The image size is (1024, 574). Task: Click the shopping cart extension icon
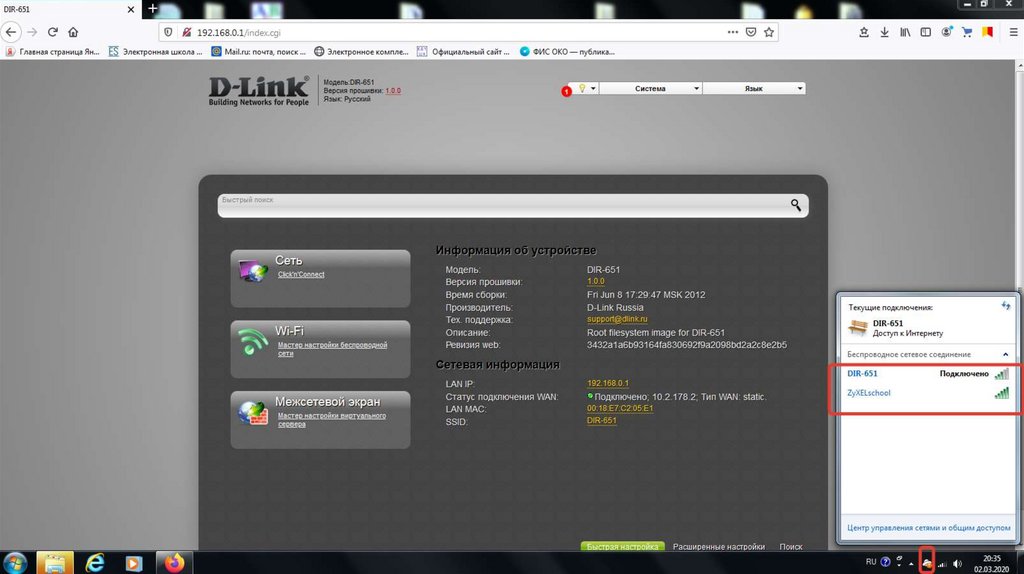967,32
